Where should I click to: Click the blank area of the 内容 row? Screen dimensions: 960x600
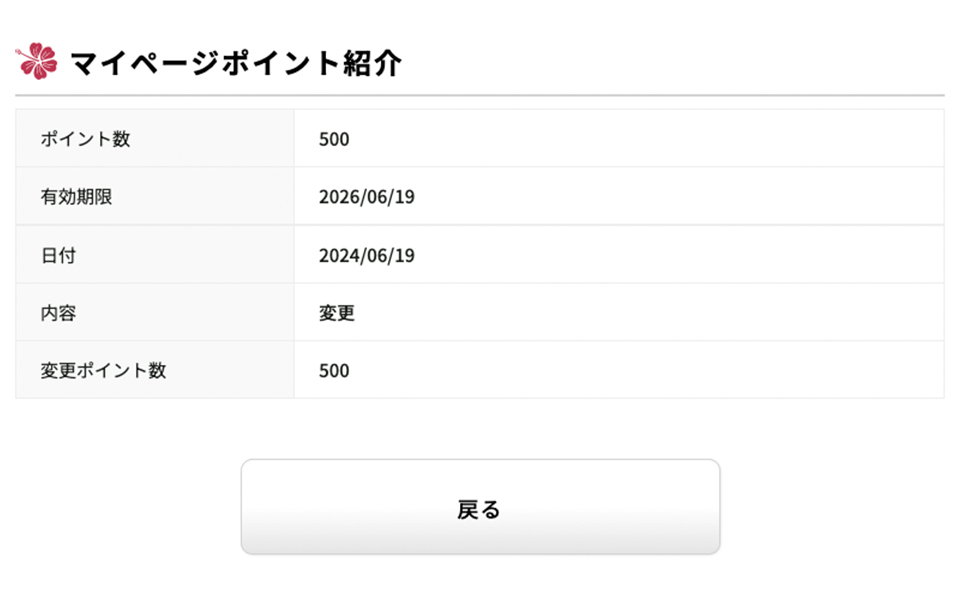click(649, 312)
